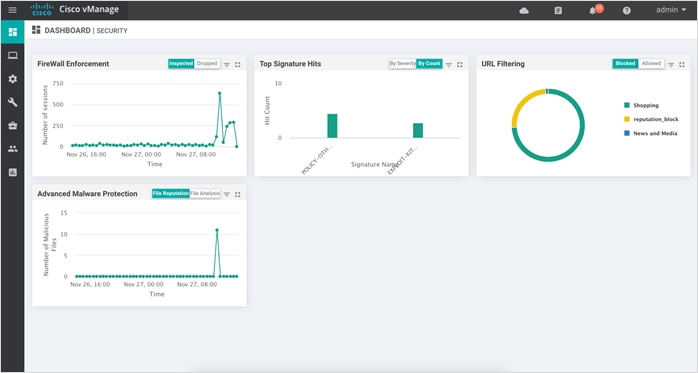
Task: Click the News and Media legend label
Action: pos(655,134)
